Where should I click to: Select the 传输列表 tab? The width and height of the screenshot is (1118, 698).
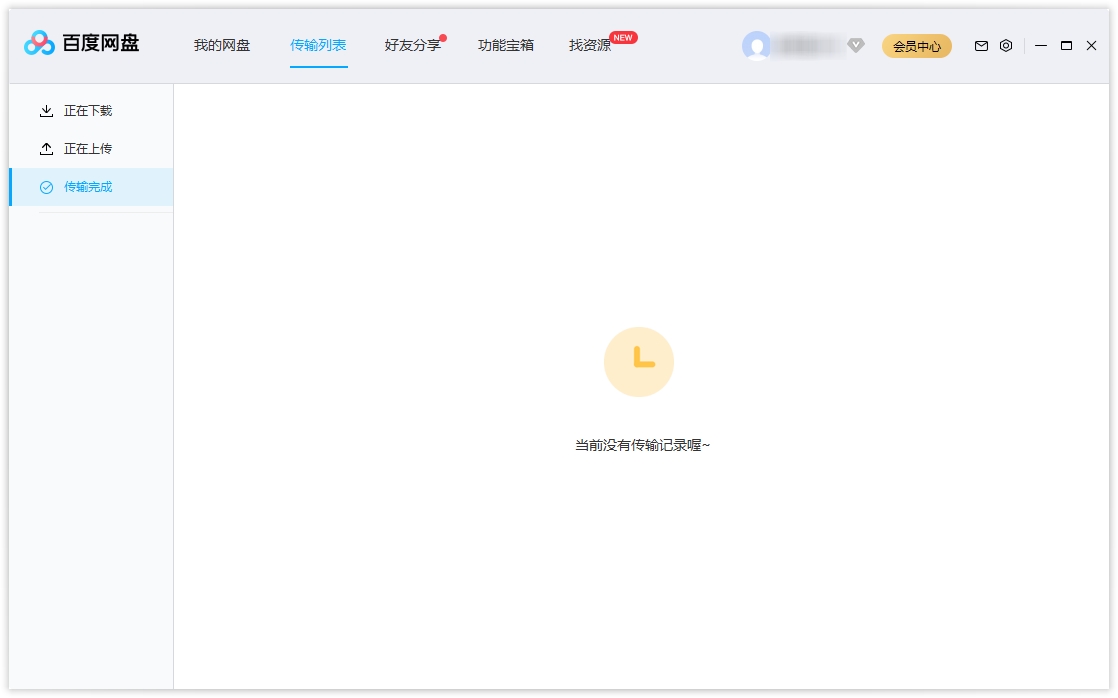[x=318, y=45]
